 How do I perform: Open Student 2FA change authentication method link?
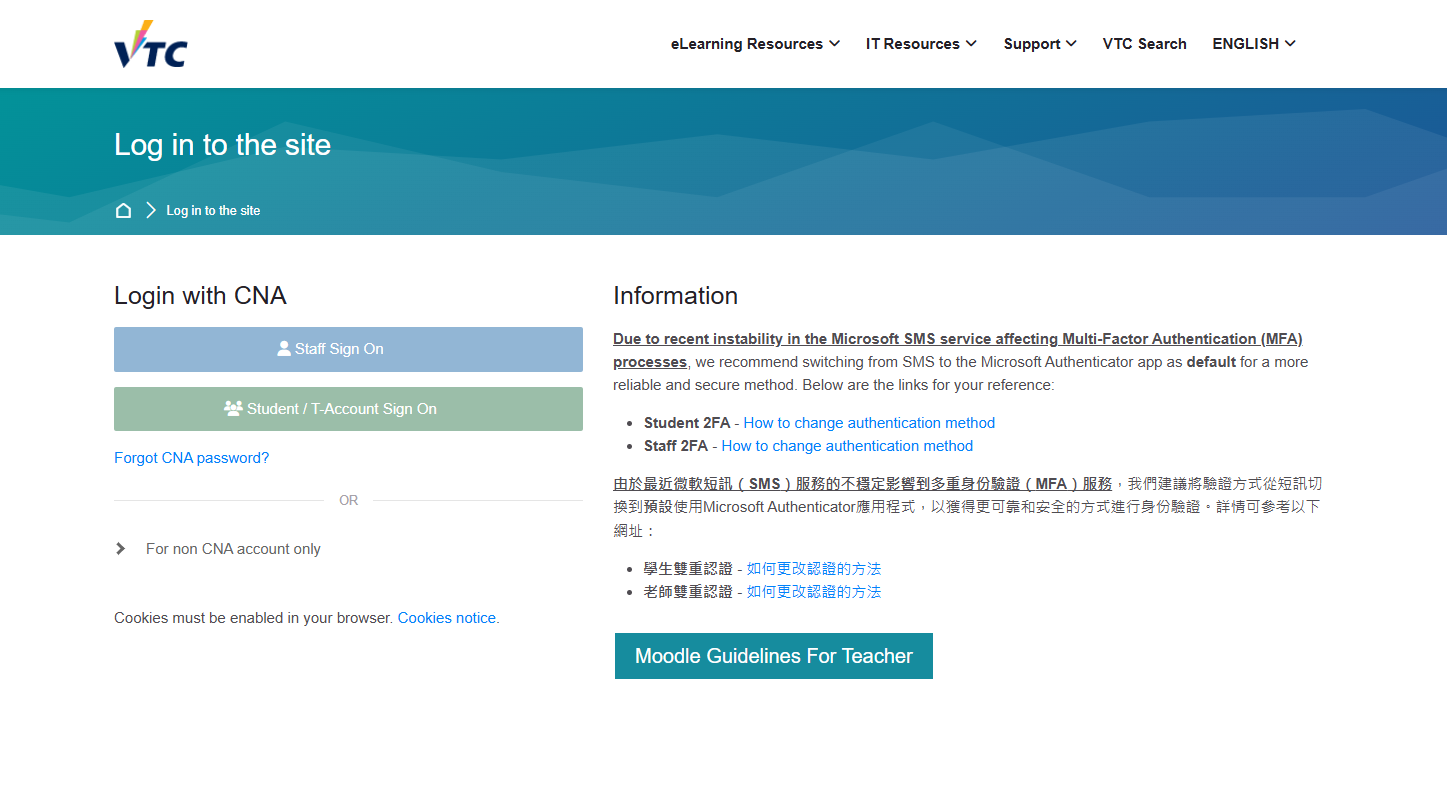(869, 423)
